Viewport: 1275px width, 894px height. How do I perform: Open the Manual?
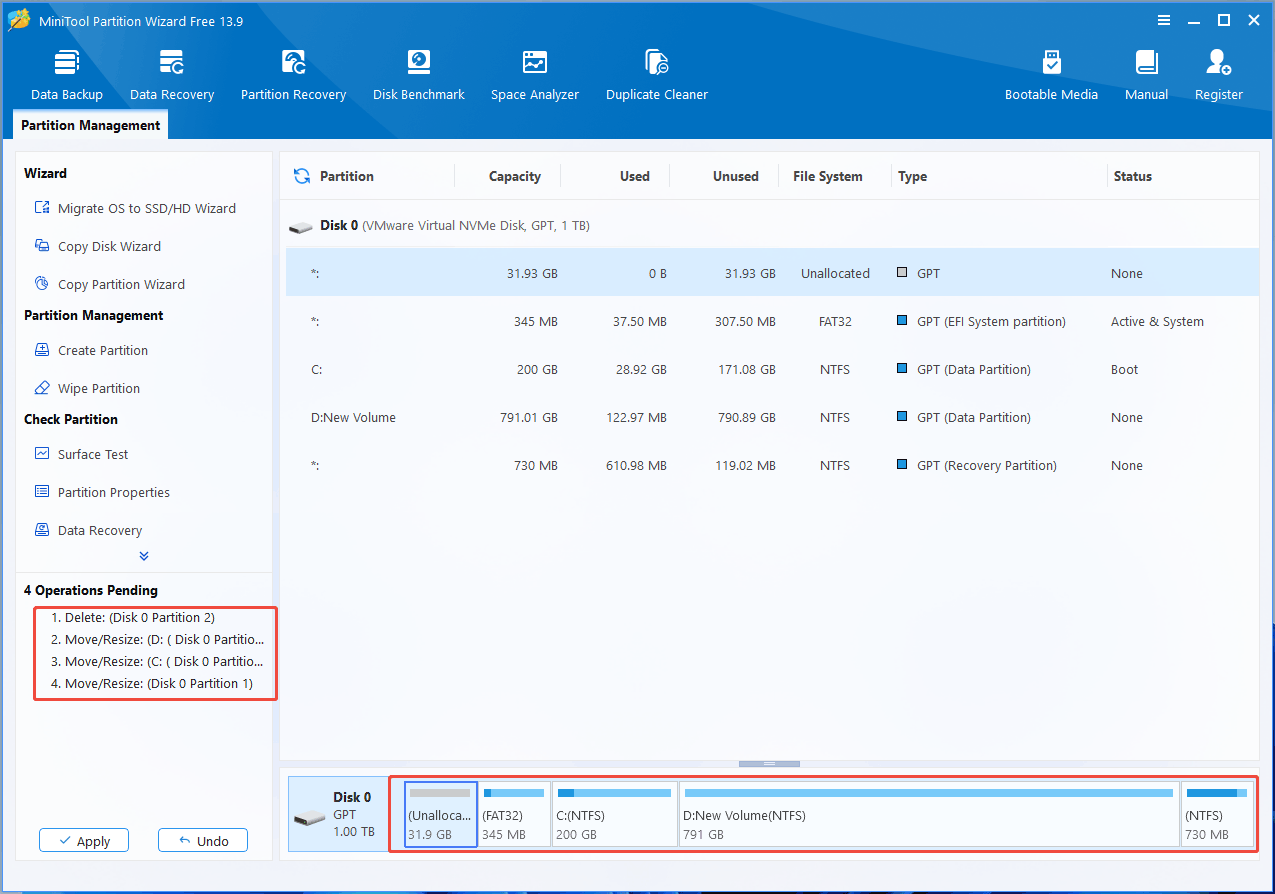[x=1146, y=75]
